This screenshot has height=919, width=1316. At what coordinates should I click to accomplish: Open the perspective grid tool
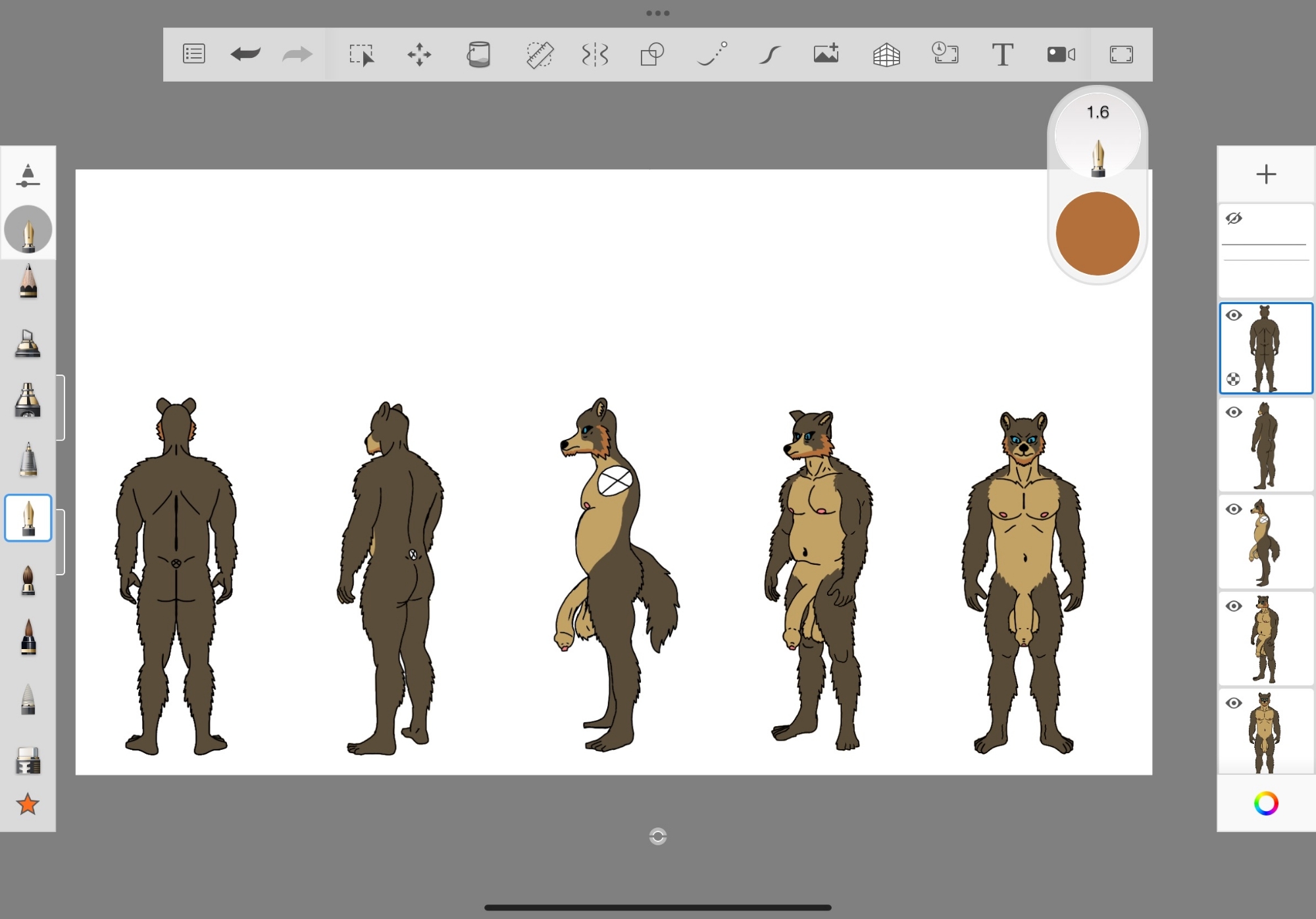[886, 55]
